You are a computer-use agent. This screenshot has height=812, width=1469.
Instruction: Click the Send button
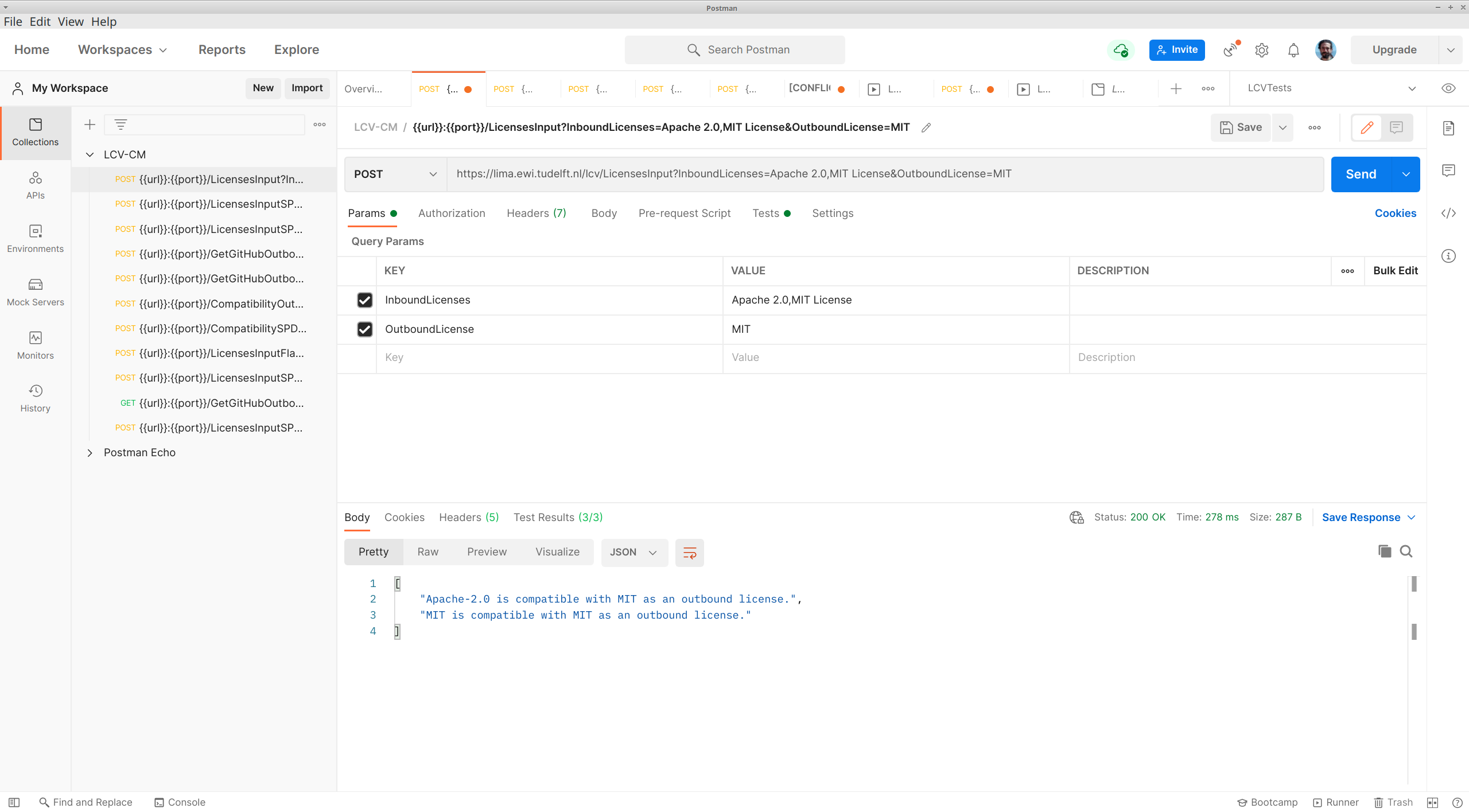pyautogui.click(x=1361, y=174)
